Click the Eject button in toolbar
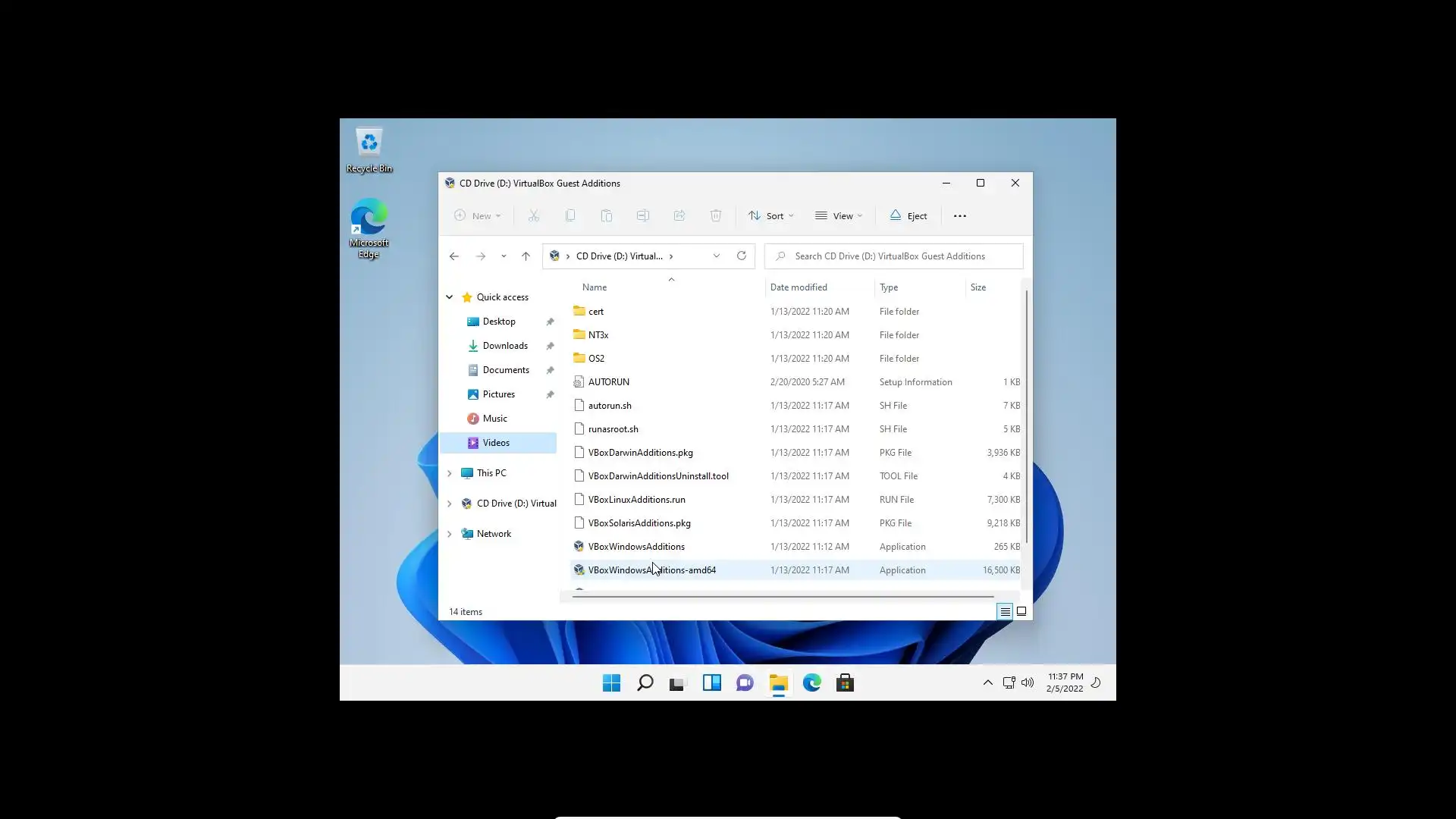This screenshot has width=1456, height=819. [x=908, y=216]
